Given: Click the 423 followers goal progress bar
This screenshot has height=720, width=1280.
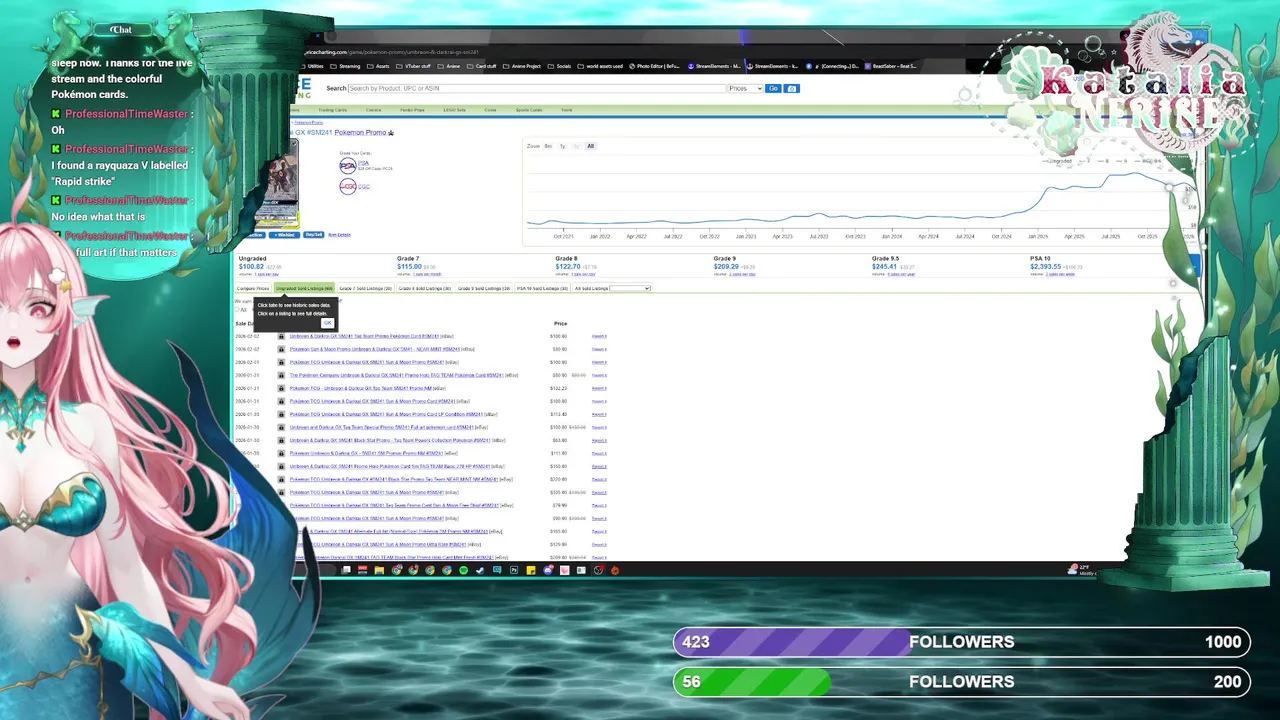Looking at the screenshot, I should point(961,642).
